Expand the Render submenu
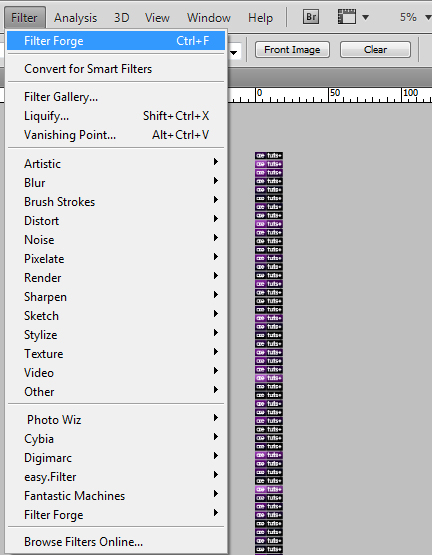432x555 pixels. (x=116, y=278)
